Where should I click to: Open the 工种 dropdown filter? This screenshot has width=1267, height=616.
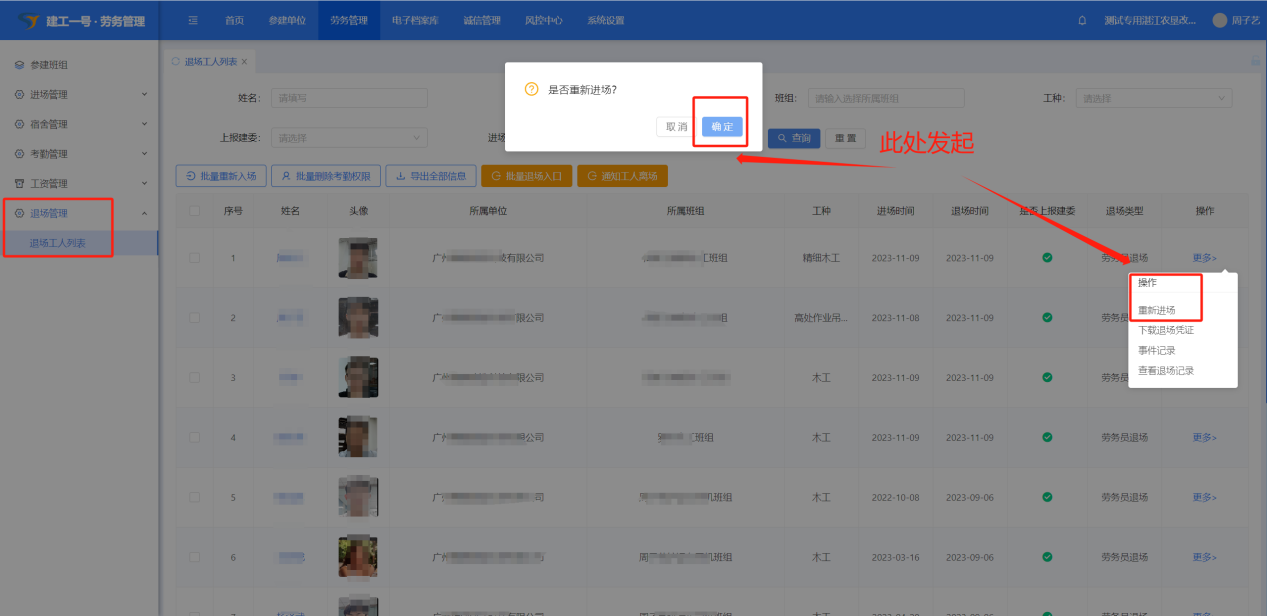(x=1153, y=98)
